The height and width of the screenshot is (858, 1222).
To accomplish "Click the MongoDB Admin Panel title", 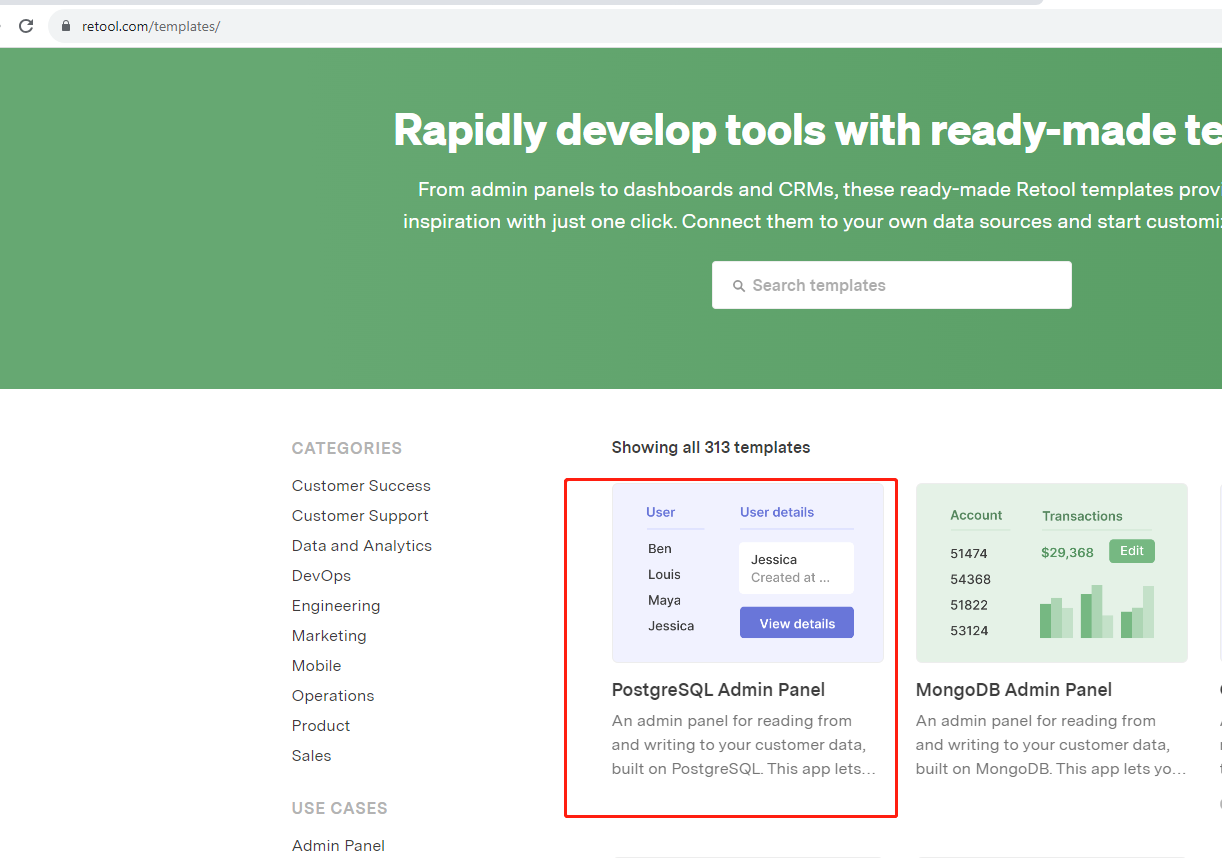I will pyautogui.click(x=1014, y=690).
